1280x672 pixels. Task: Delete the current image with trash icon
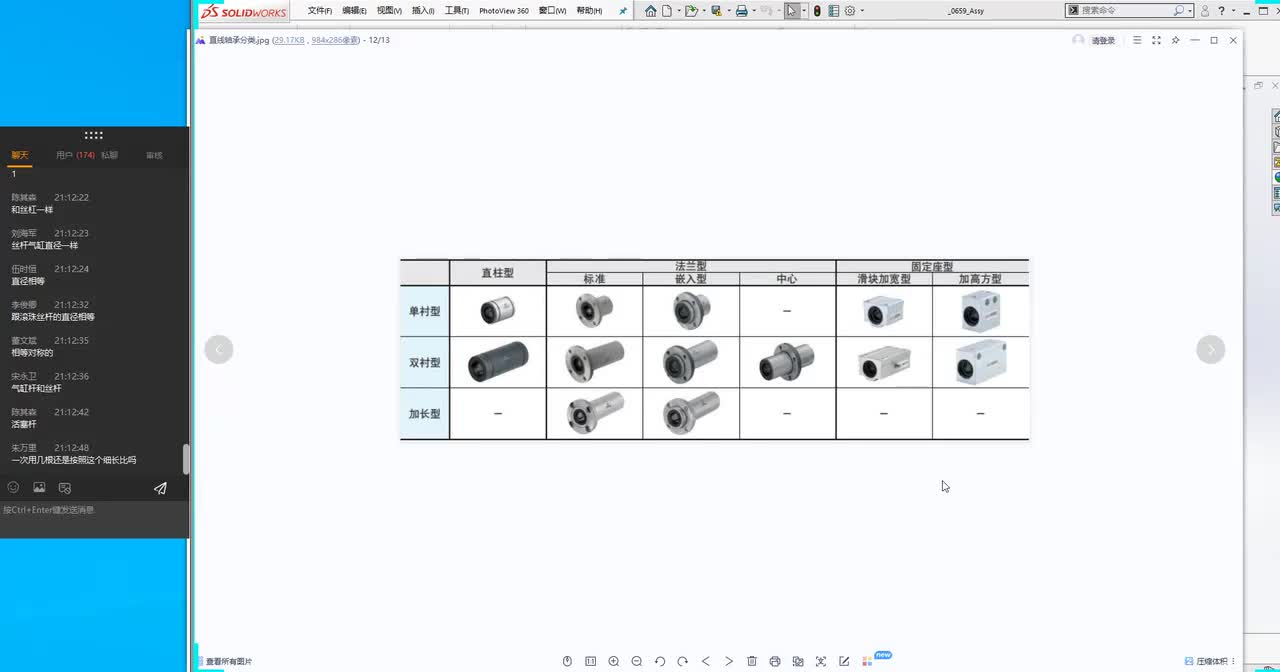(752, 661)
